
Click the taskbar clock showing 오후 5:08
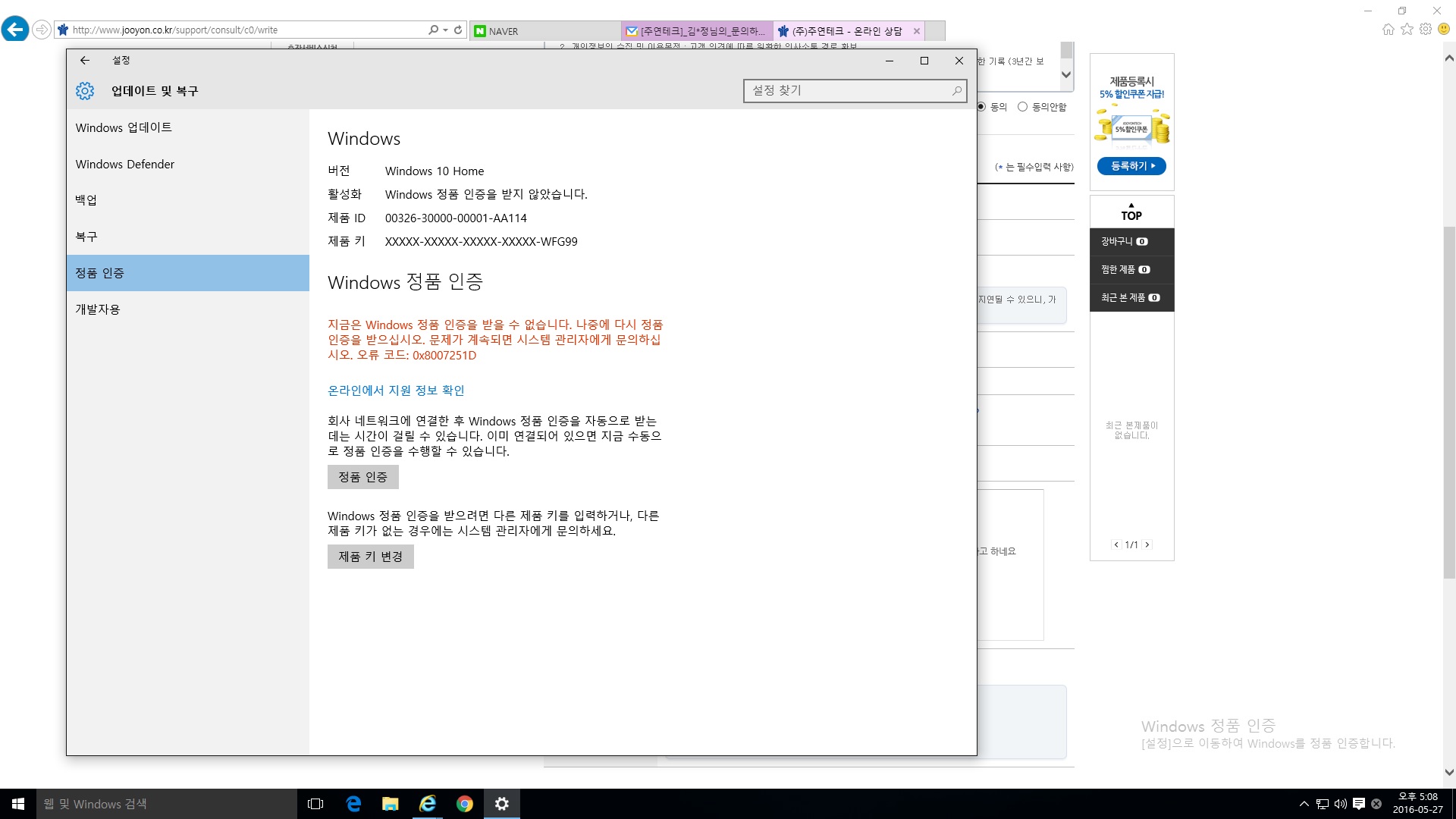1417,804
